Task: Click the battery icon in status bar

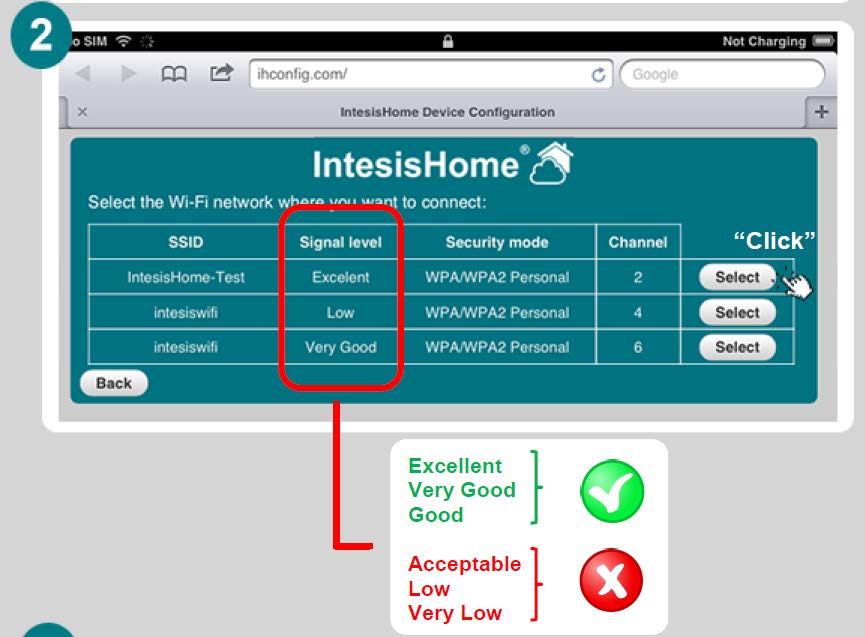Action: tap(823, 41)
